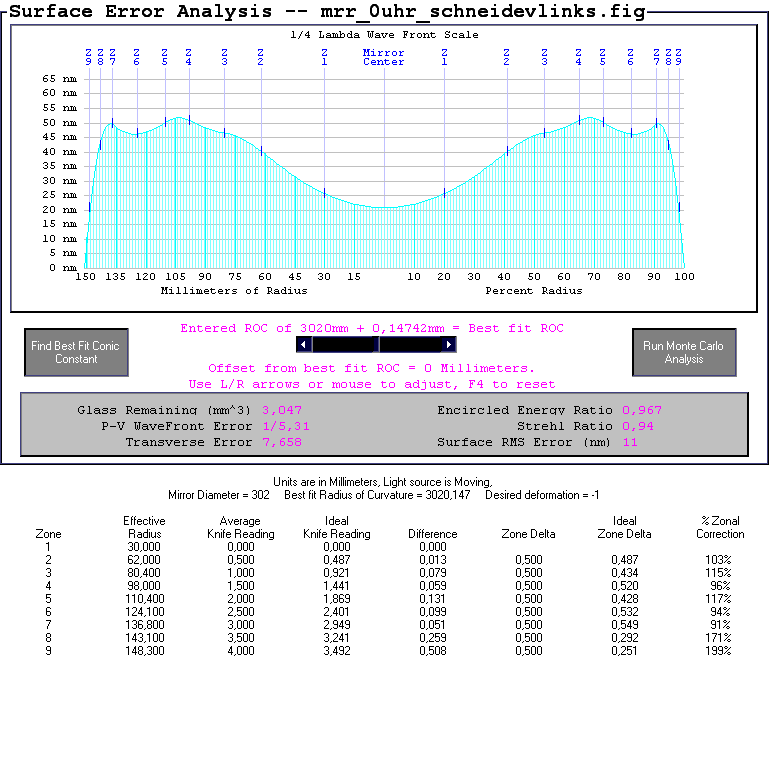This screenshot has width=769, height=765.
Task: Click zone 7 ideal zone delta 0,549
Action: click(624, 625)
